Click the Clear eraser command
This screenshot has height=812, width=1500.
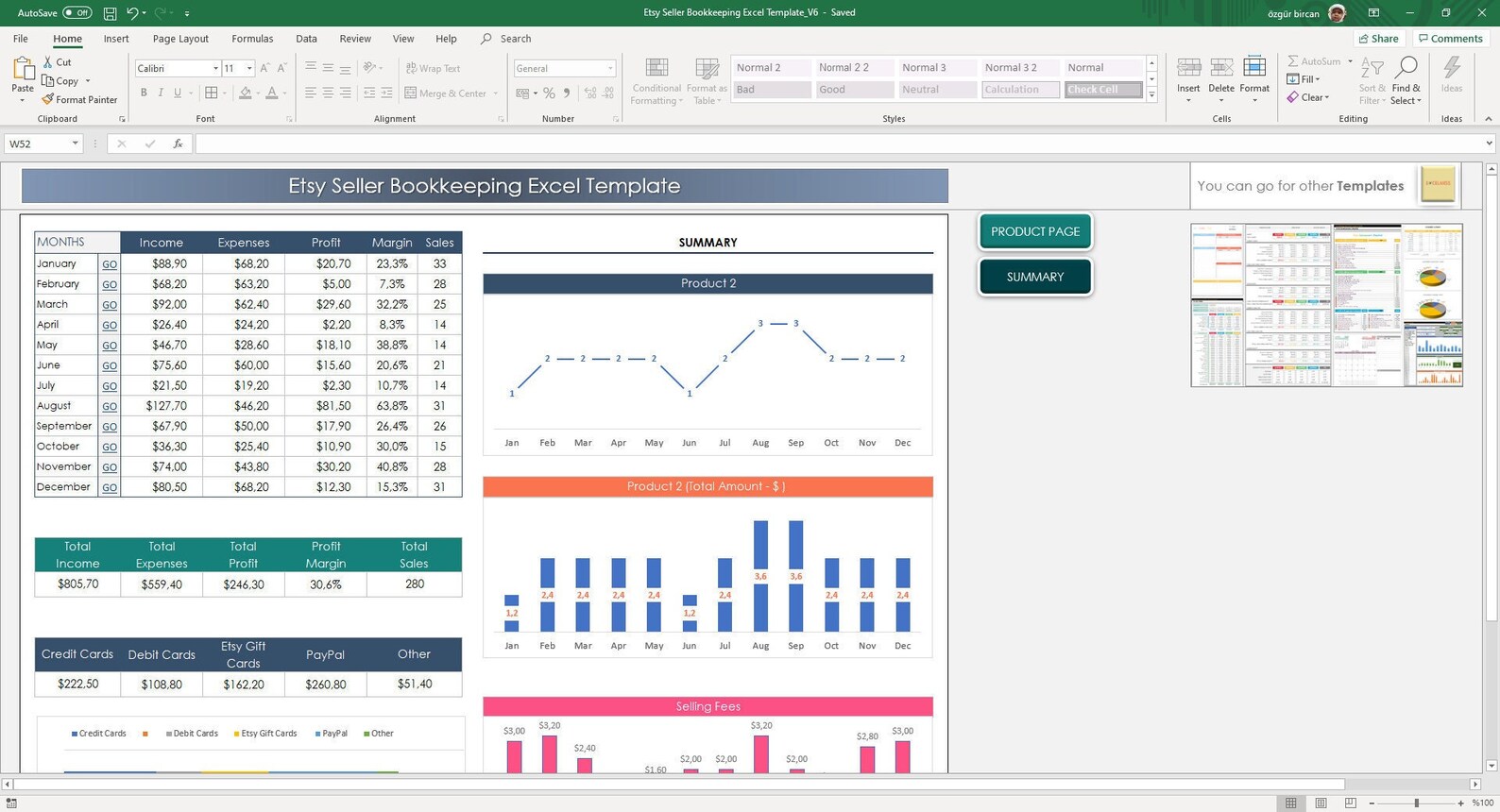click(1308, 97)
